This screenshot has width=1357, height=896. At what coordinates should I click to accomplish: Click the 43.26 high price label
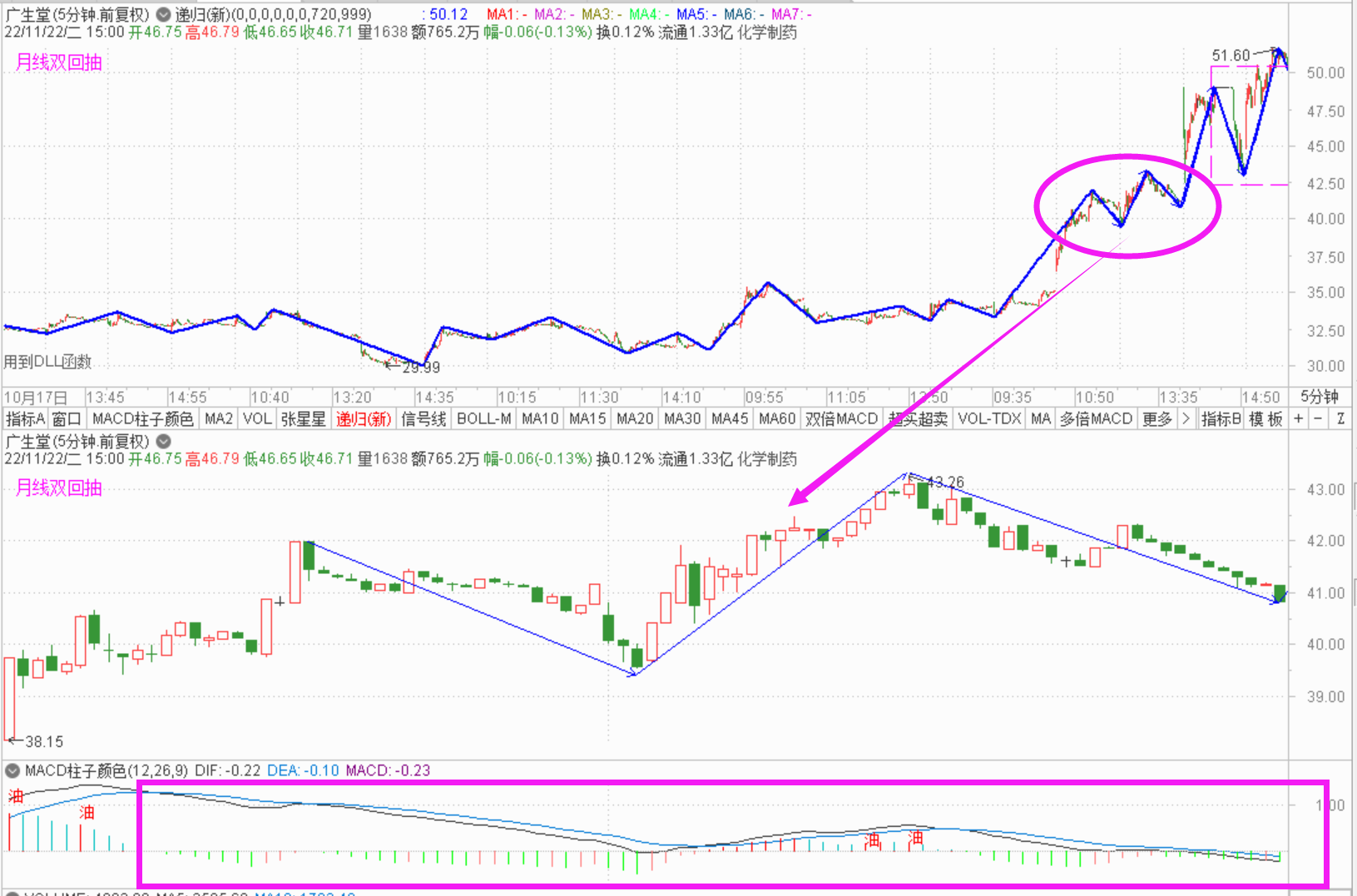coord(946,482)
